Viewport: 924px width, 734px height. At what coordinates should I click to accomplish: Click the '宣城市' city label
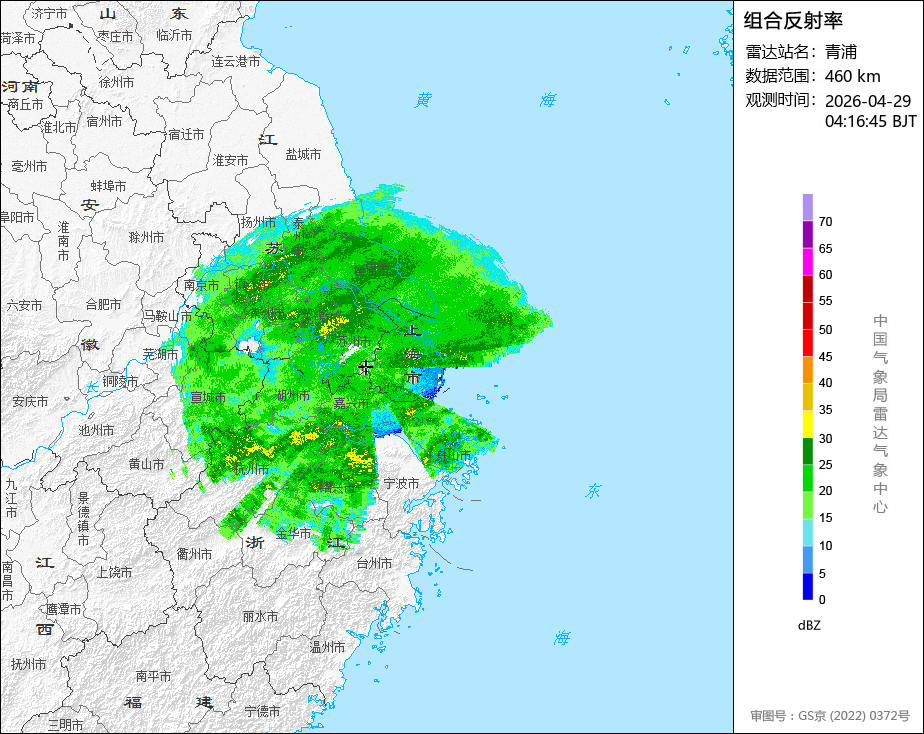[207, 397]
